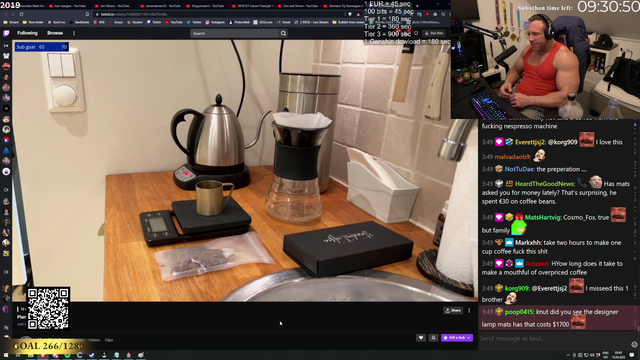The width and height of the screenshot is (640, 360).
Task: Click username MatsHartvig in chat
Action: pos(543,217)
